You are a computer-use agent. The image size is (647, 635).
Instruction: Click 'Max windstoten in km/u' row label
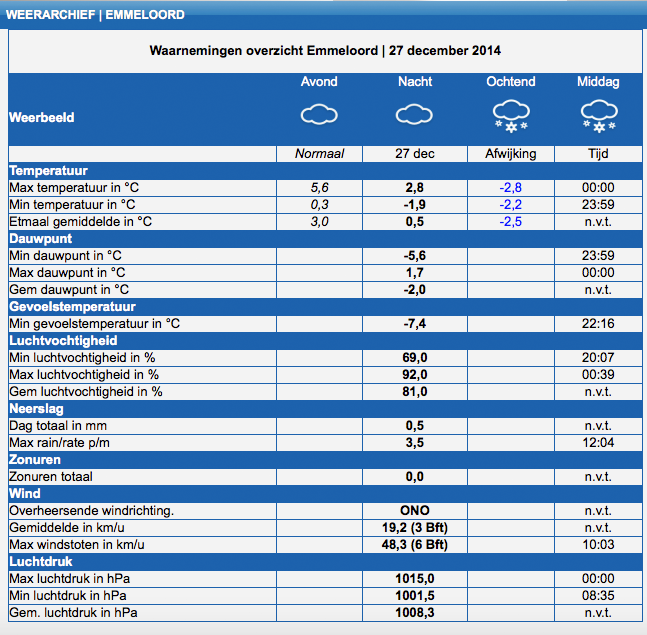tap(77, 545)
